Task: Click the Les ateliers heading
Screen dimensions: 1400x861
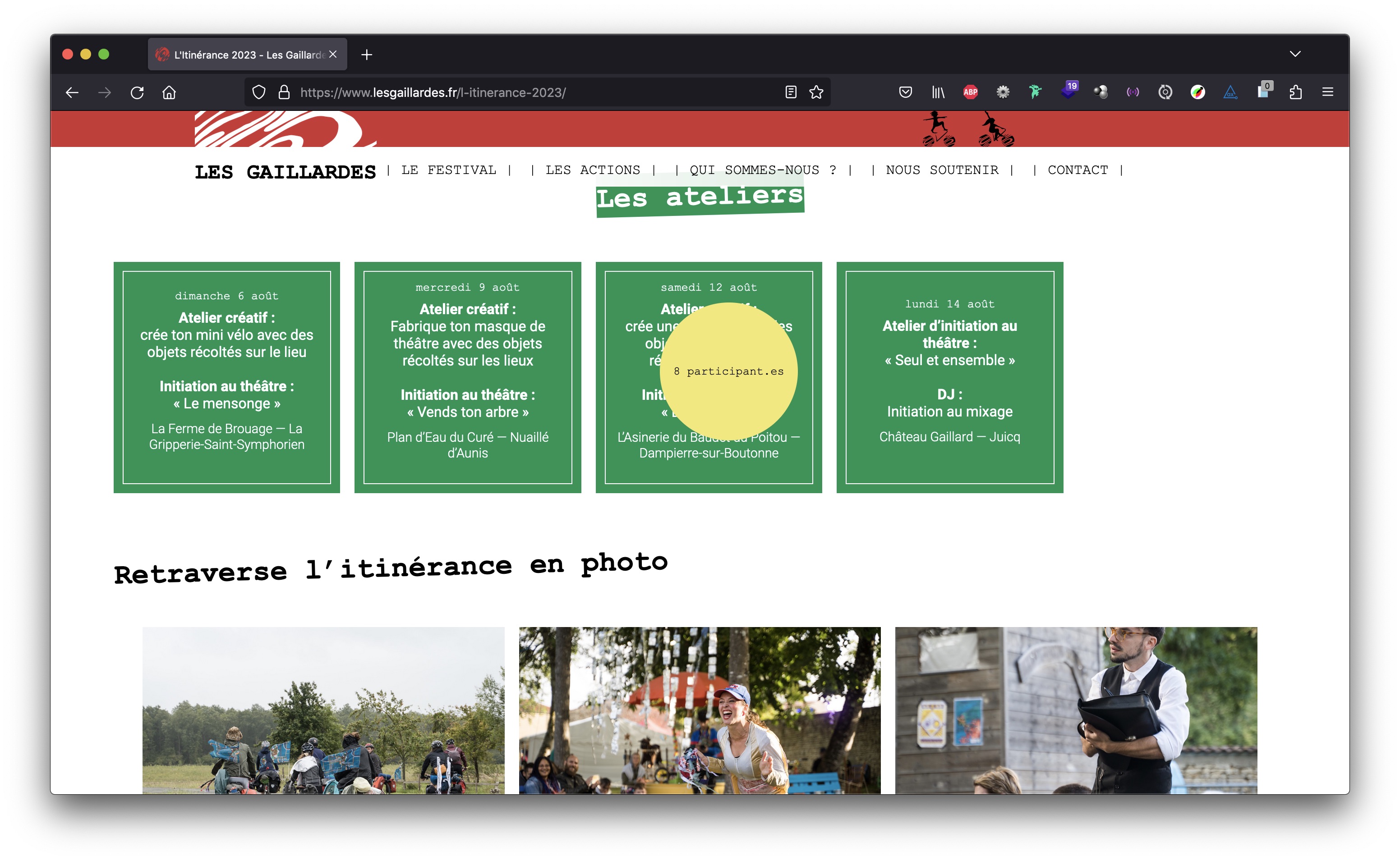Action: pyautogui.click(x=700, y=197)
